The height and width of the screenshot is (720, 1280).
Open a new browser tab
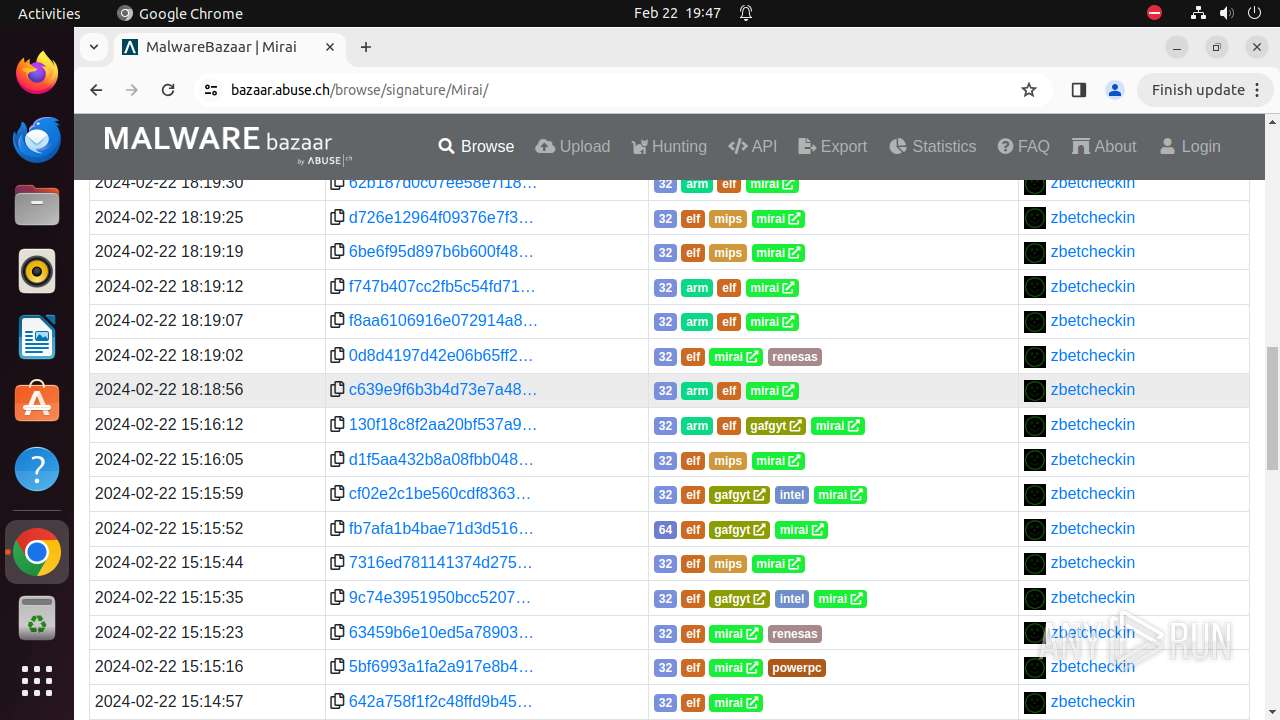[x=366, y=47]
